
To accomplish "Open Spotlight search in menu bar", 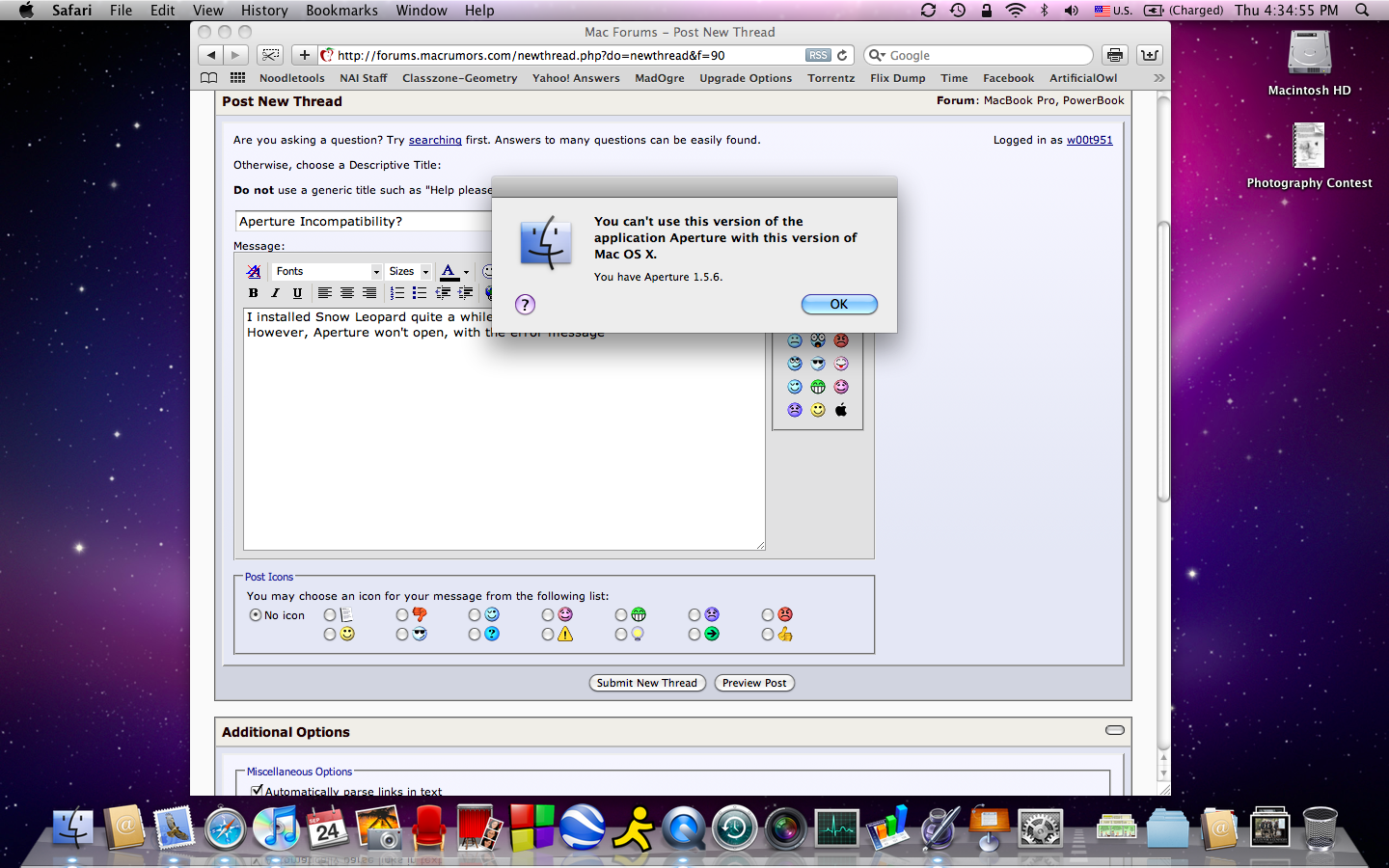I will [1362, 11].
